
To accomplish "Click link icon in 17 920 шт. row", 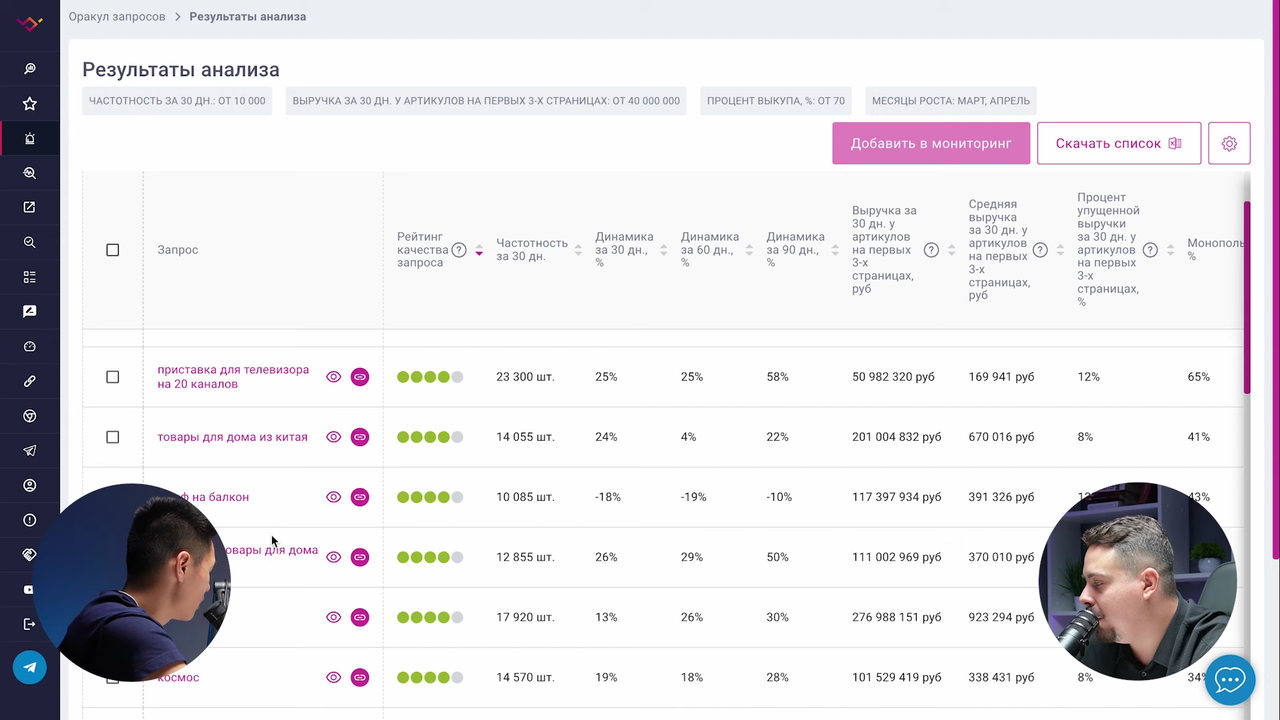I will [x=360, y=617].
